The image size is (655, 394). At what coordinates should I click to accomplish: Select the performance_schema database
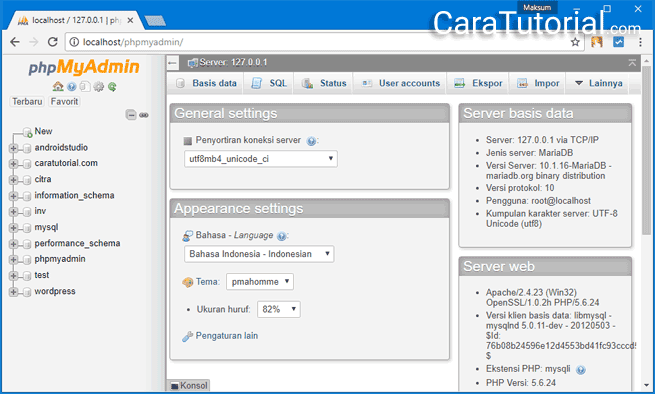click(77, 244)
